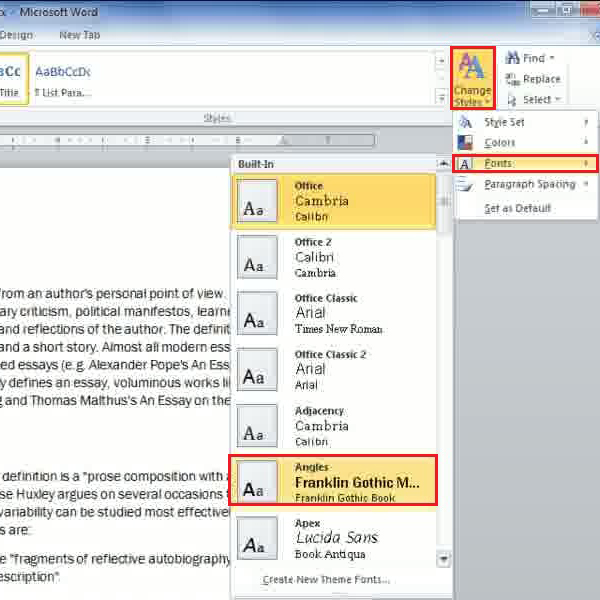Click the Built-In section header
600x600 pixels.
[x=256, y=164]
